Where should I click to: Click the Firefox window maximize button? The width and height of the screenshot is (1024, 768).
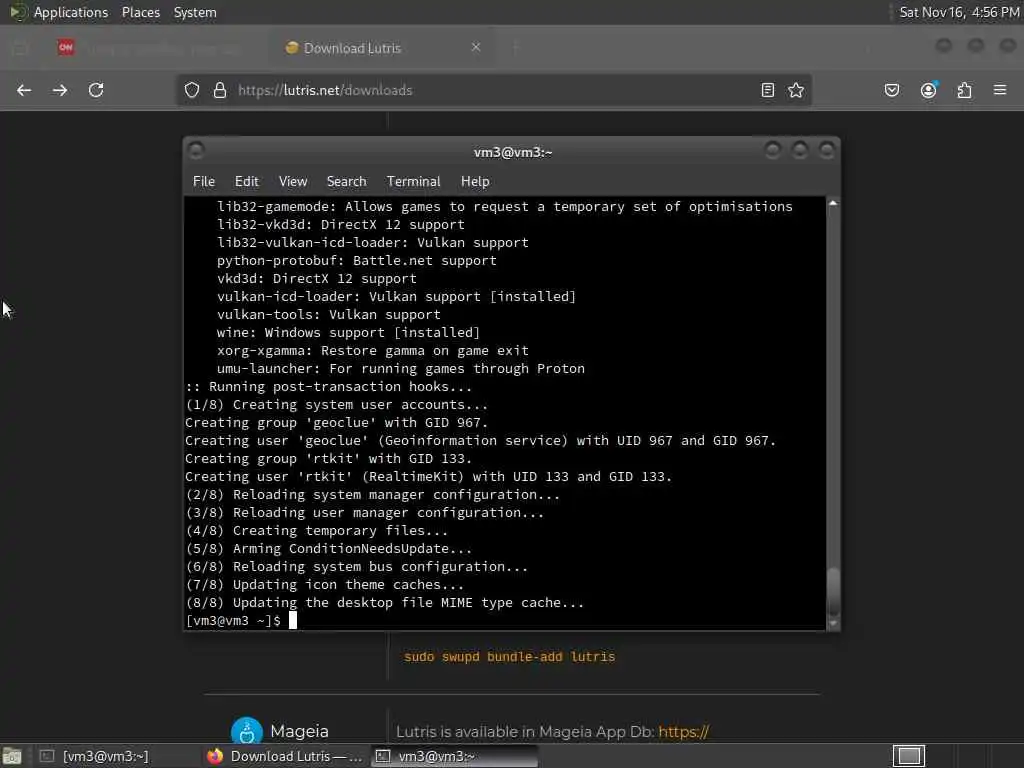(x=976, y=46)
